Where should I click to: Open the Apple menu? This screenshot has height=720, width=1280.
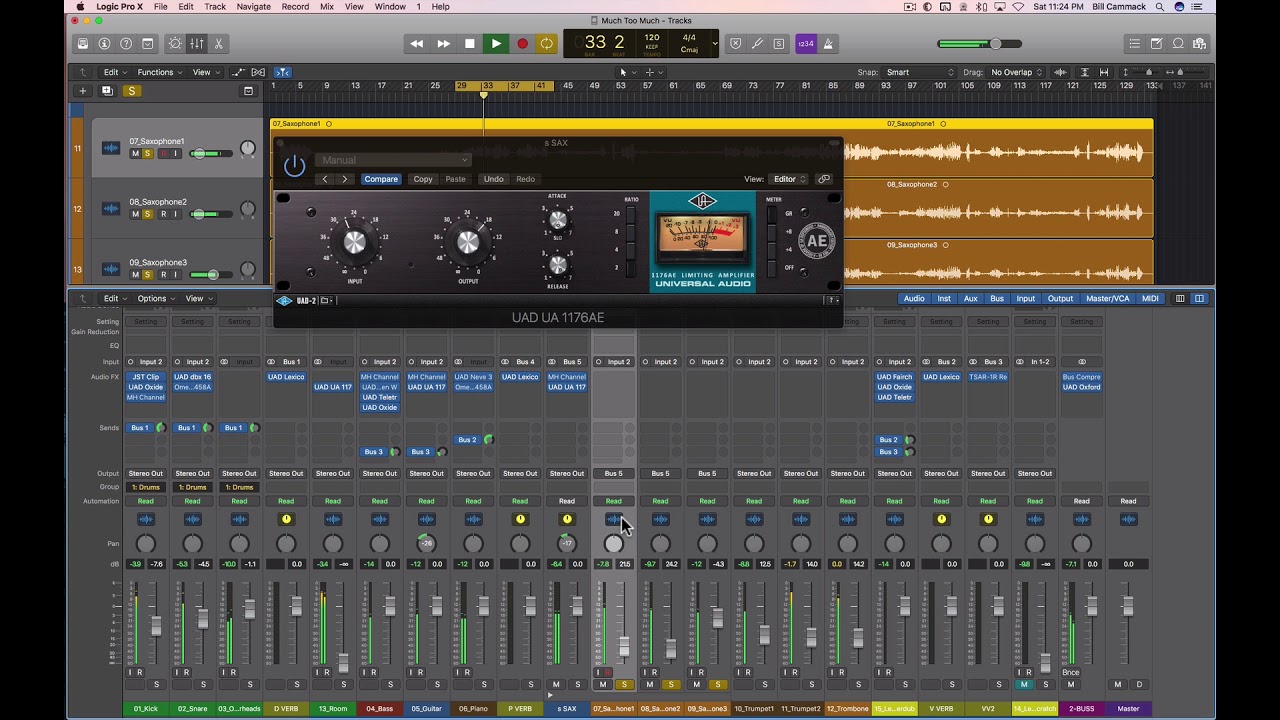(x=80, y=7)
